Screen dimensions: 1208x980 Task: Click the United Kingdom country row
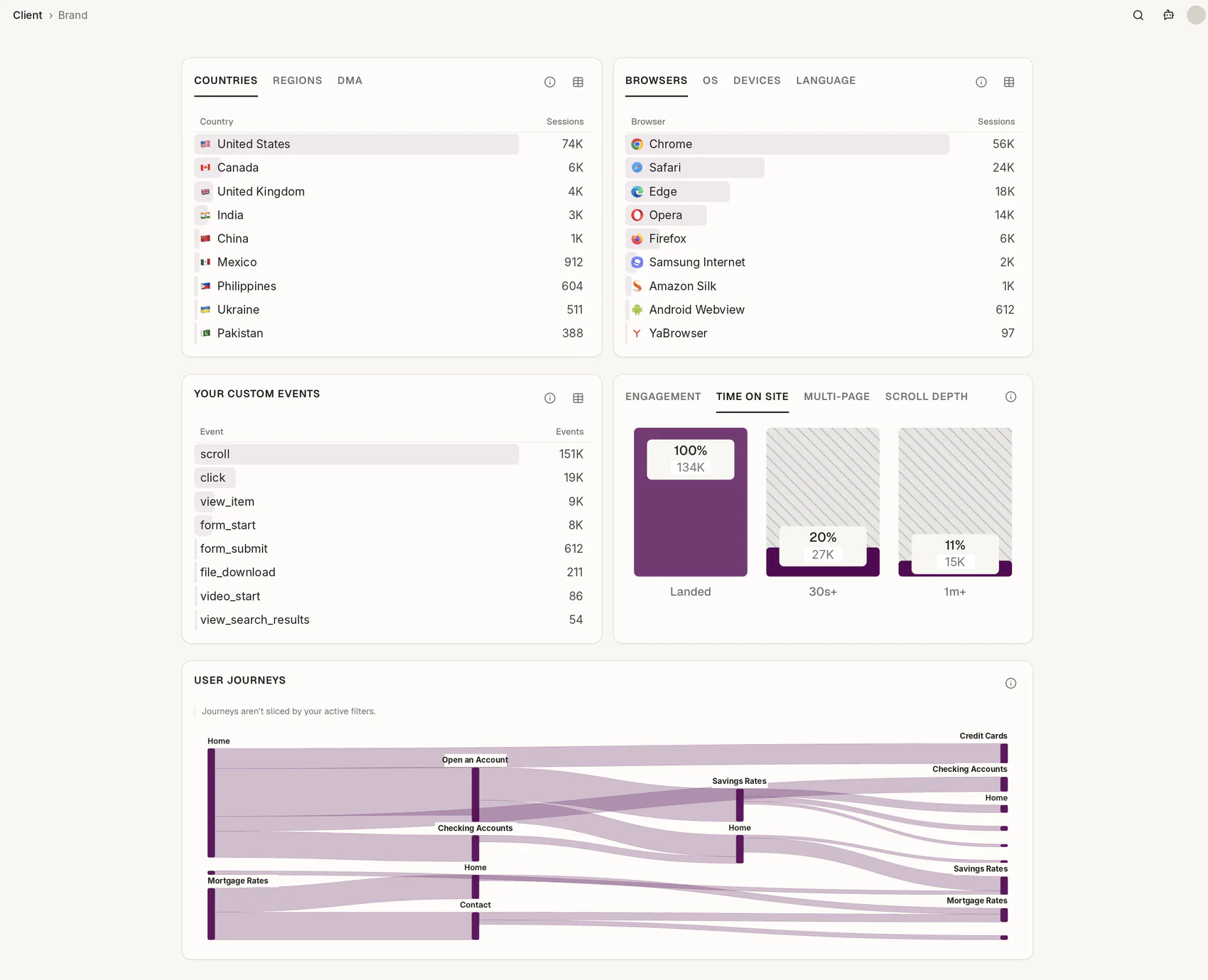[x=392, y=192]
